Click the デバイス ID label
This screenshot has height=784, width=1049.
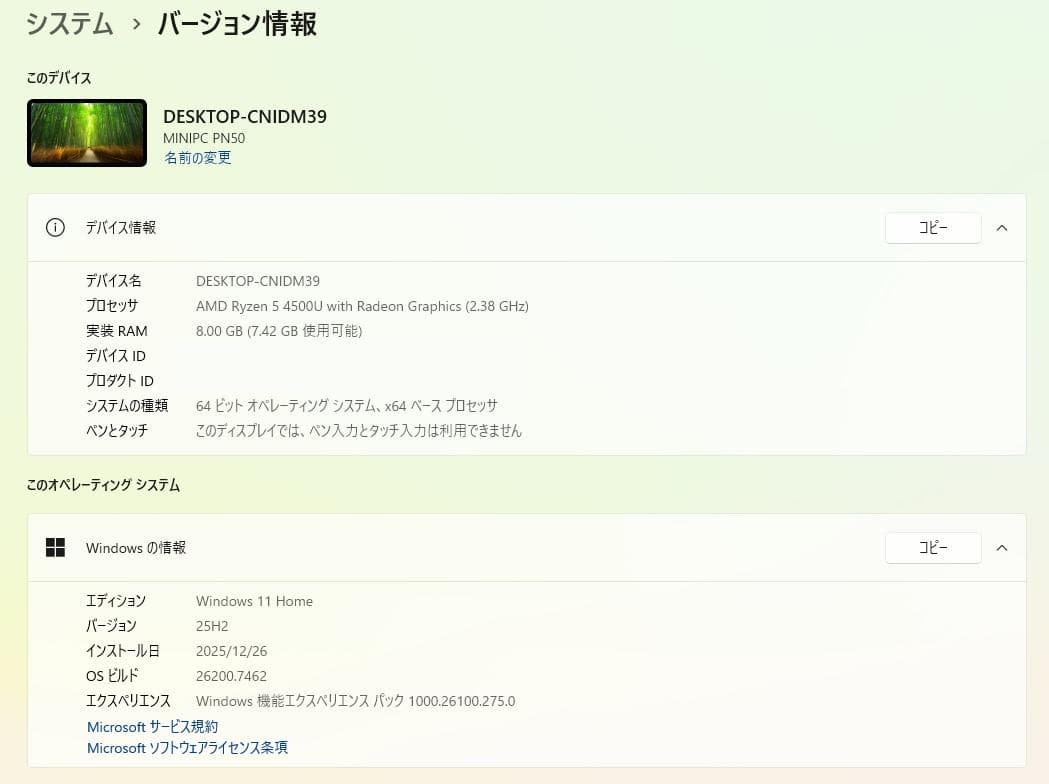(116, 356)
